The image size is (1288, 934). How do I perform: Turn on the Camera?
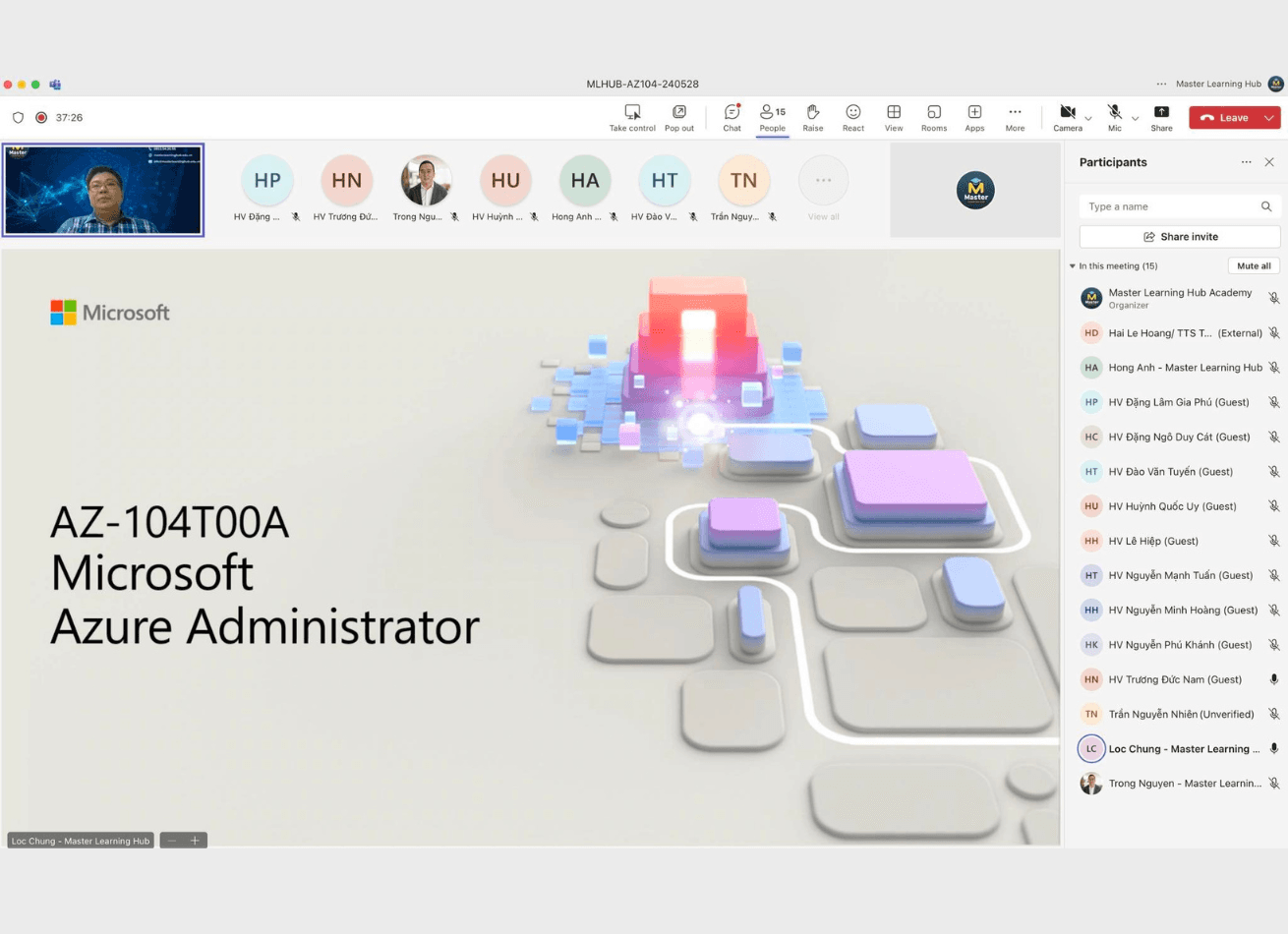pyautogui.click(x=1068, y=118)
